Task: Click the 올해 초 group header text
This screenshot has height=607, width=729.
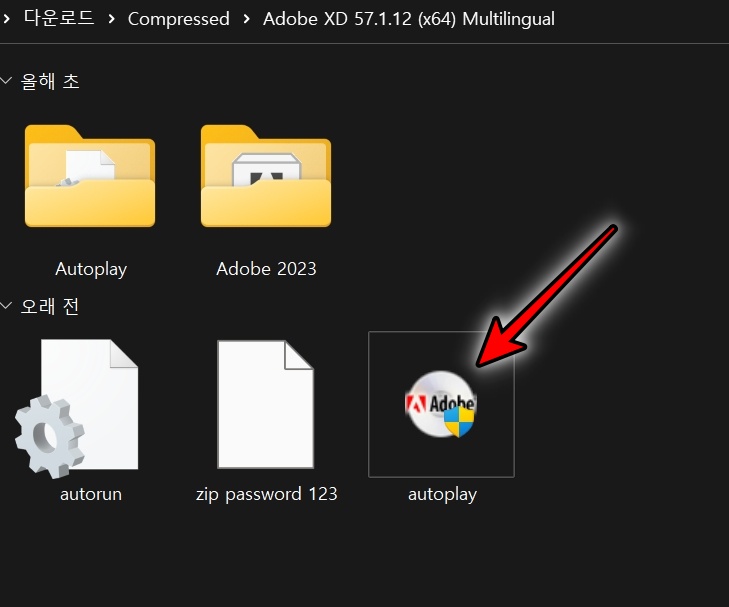Action: point(50,81)
